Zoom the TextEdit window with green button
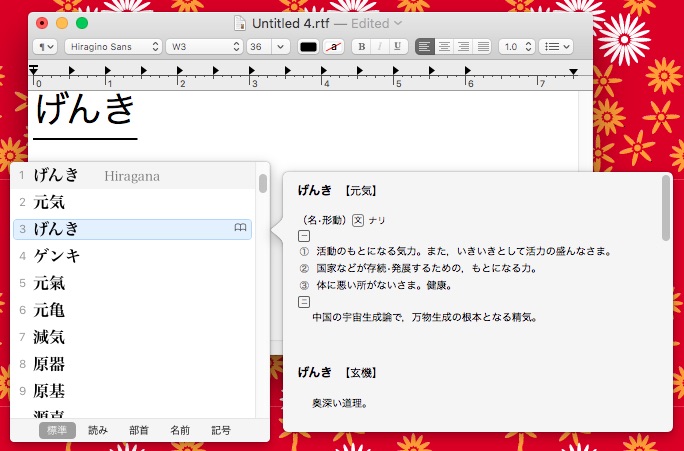This screenshot has height=451, width=684. coord(82,23)
